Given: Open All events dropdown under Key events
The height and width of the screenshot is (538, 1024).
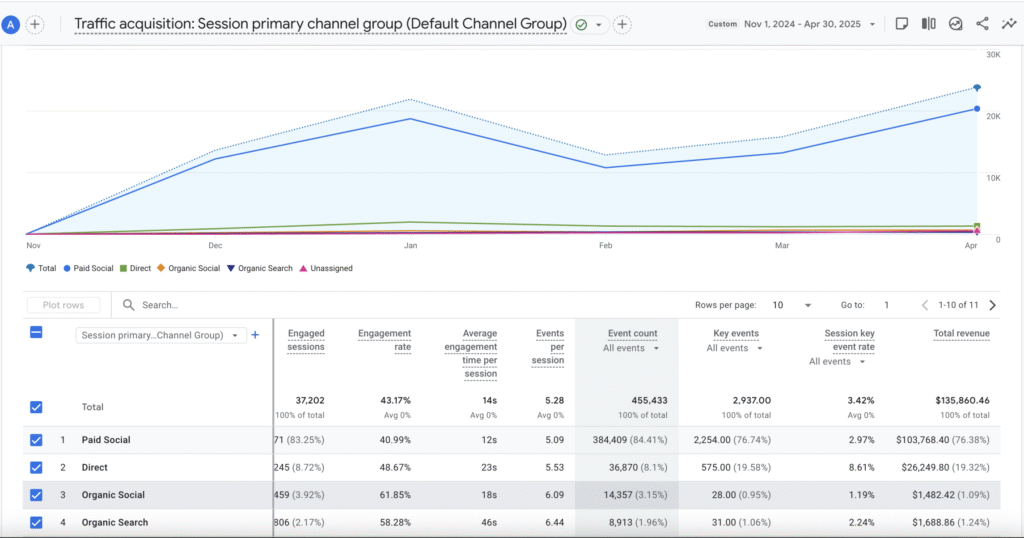Looking at the screenshot, I should pos(734,348).
